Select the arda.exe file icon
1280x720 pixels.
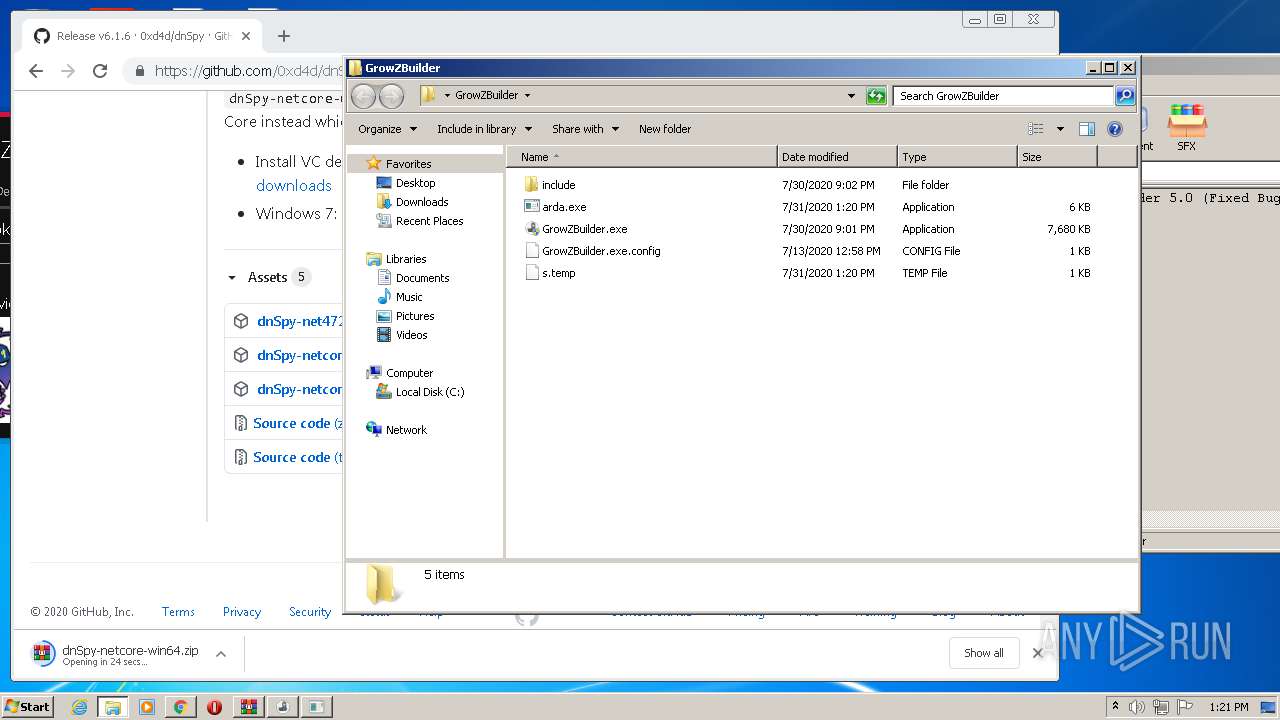[532, 207]
